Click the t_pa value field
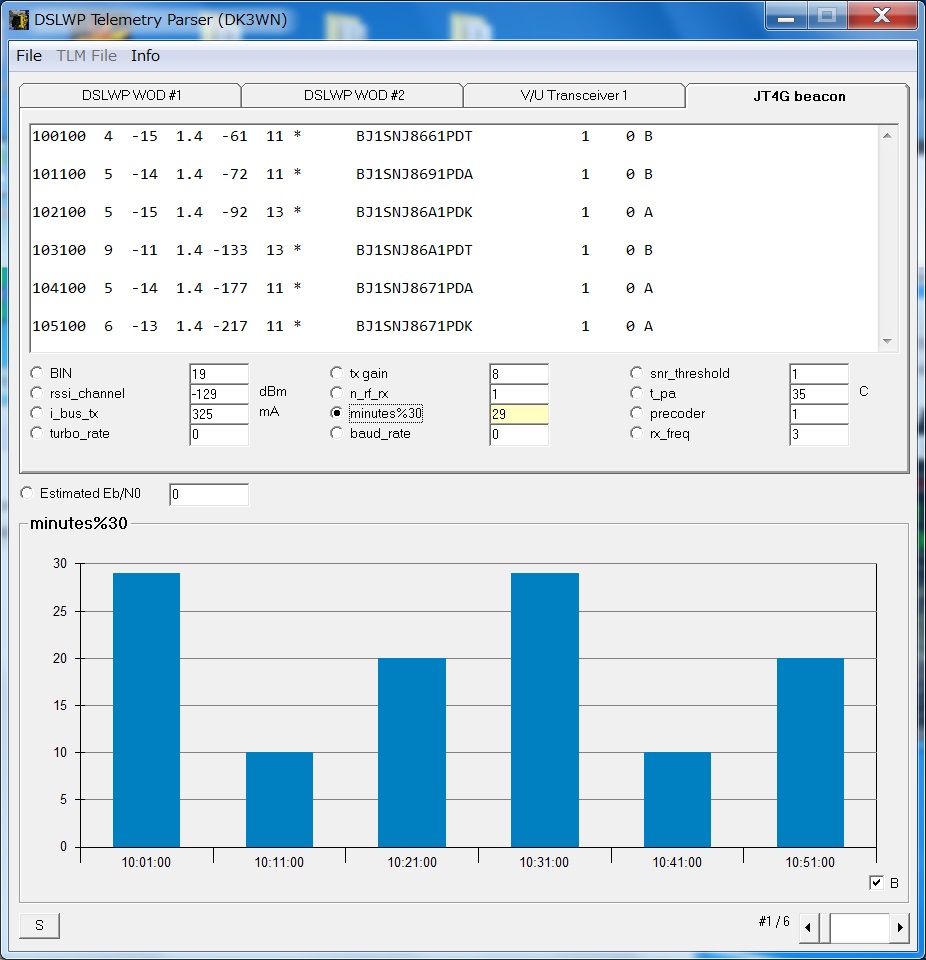The width and height of the screenshot is (926, 960). click(819, 394)
